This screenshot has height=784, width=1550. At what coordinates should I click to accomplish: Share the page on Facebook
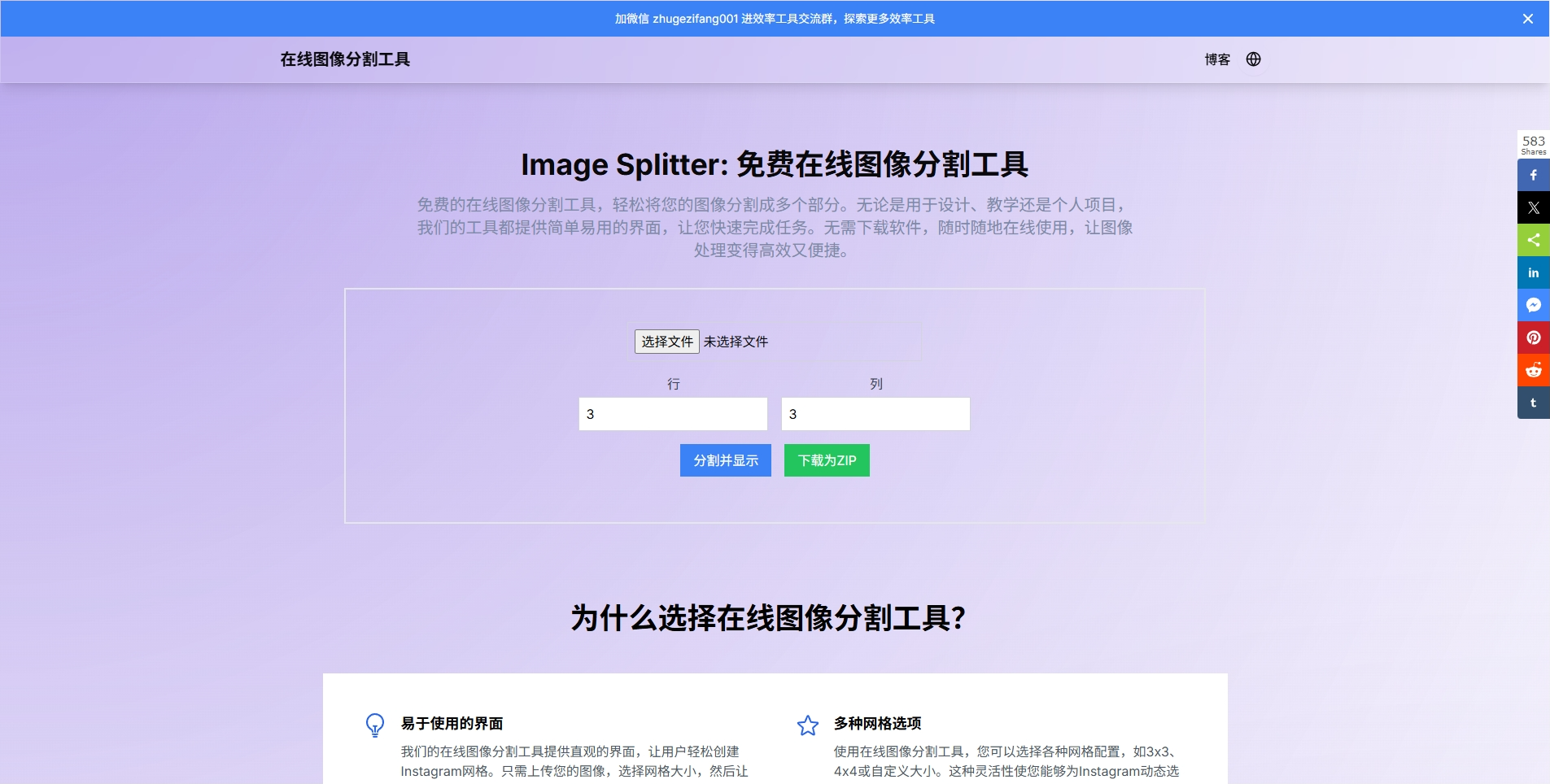pos(1533,174)
